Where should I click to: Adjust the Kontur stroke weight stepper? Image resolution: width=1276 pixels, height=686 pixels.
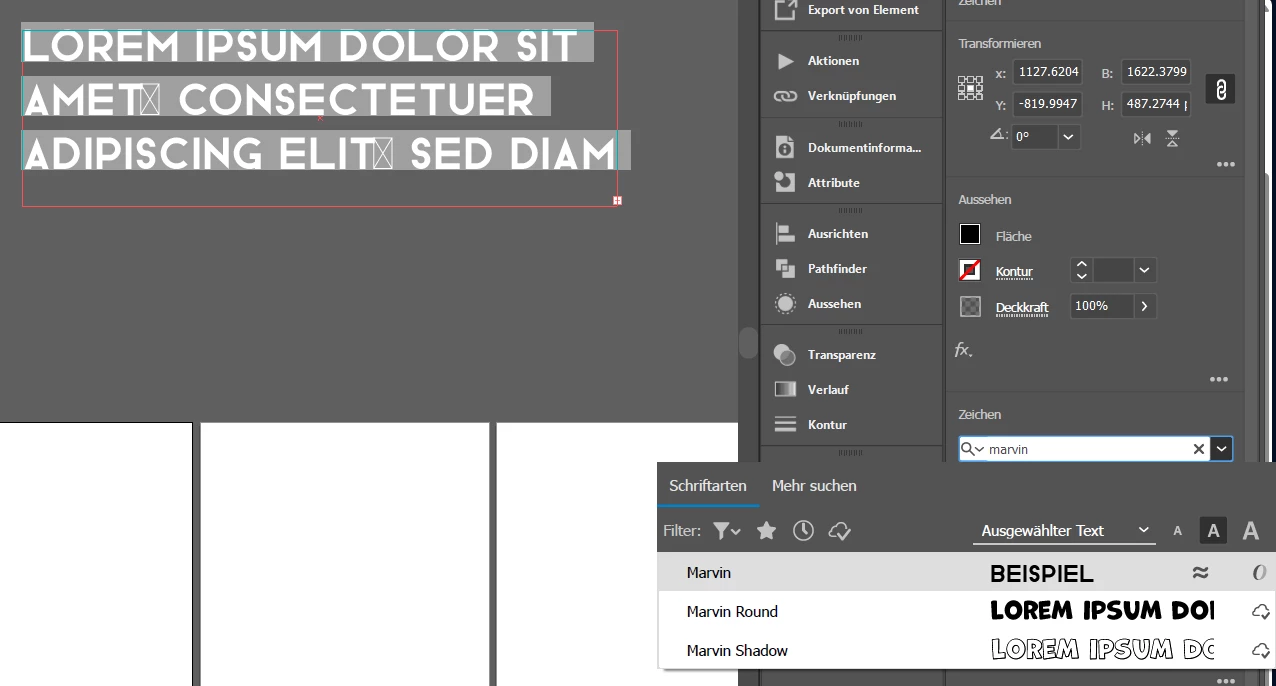point(1080,270)
